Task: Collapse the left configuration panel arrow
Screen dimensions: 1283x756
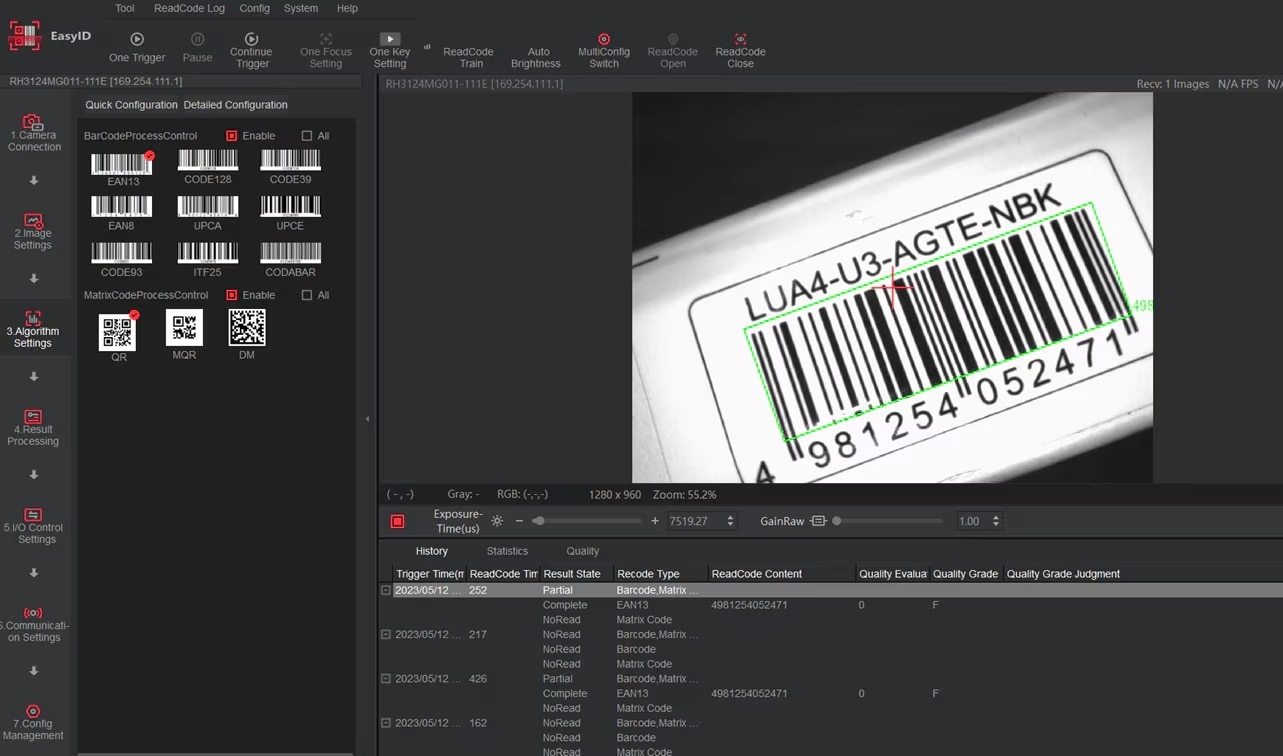Action: (367, 419)
